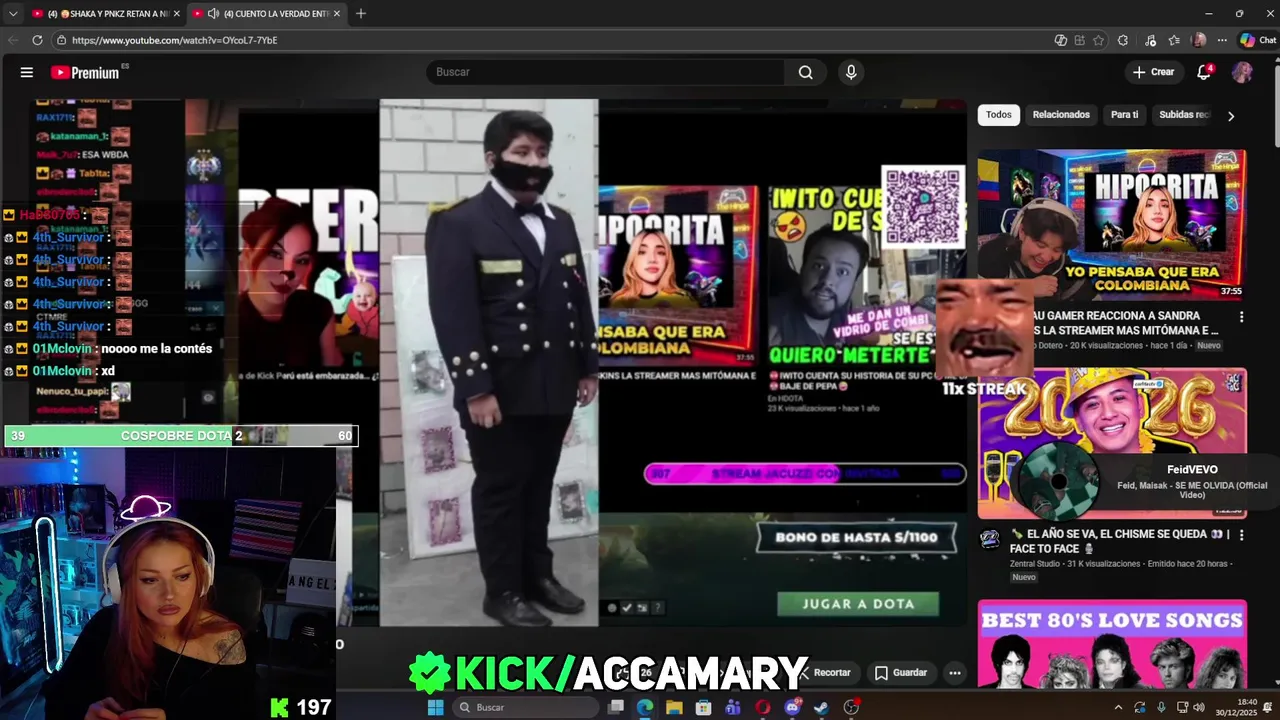
Task: Close the SHAKA Y PNKZ tab
Action: [176, 14]
